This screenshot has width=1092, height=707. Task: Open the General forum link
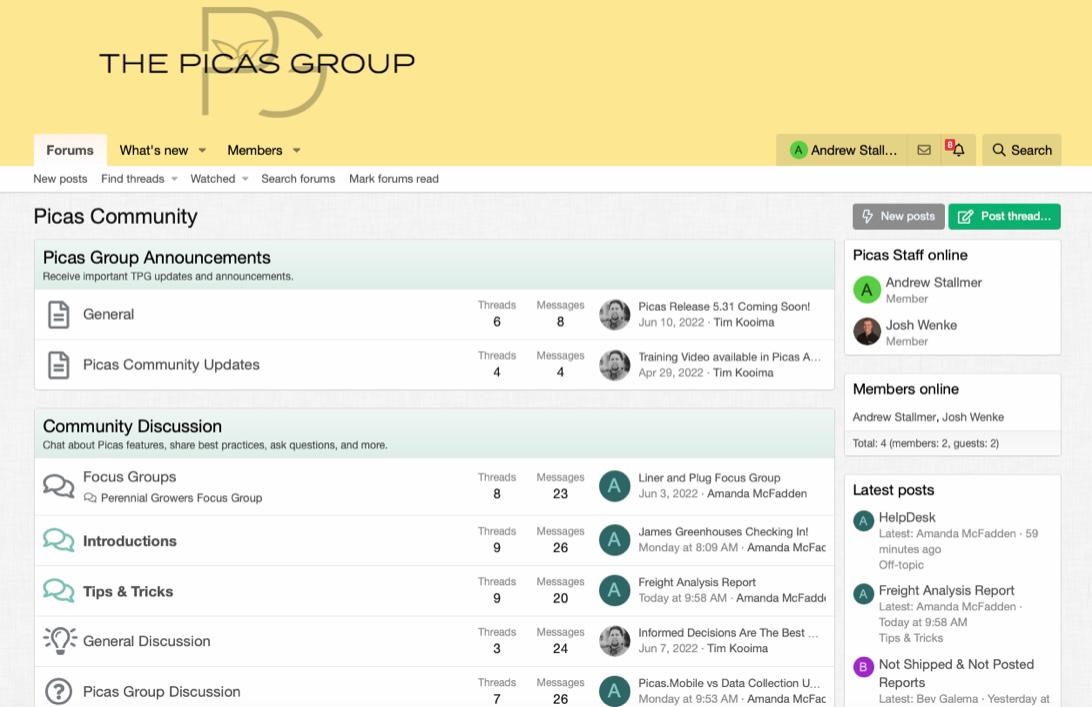tap(109, 314)
